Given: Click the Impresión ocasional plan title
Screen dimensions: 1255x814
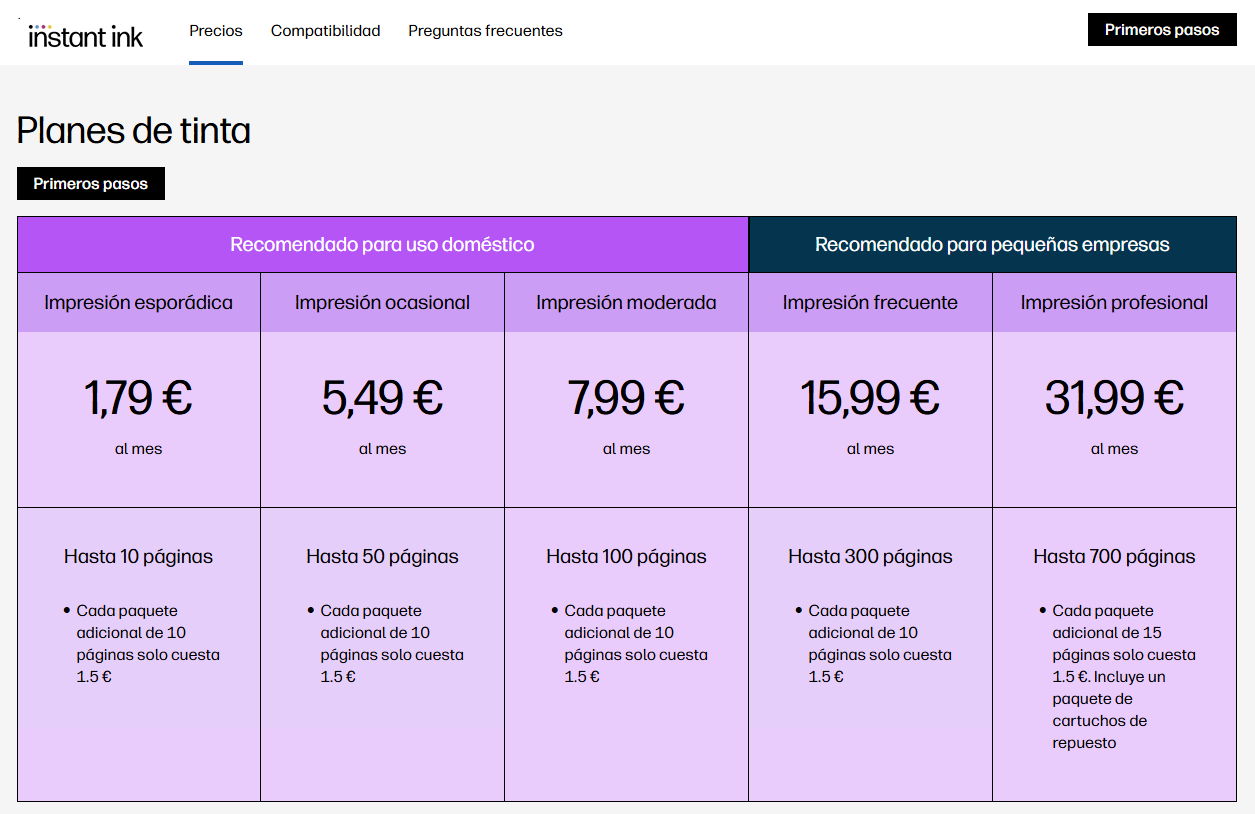Looking at the screenshot, I should click(383, 302).
